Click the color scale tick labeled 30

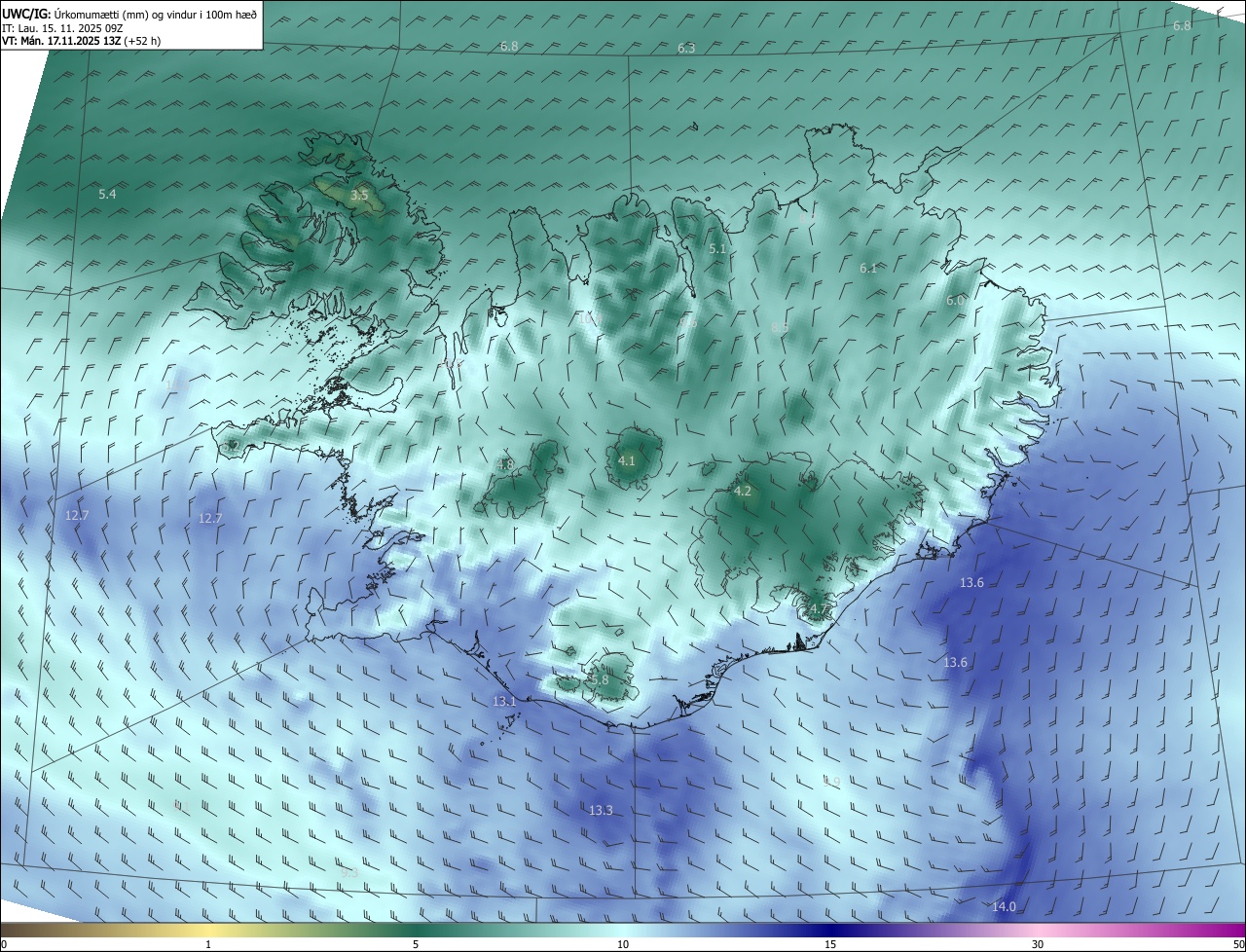click(x=1038, y=944)
